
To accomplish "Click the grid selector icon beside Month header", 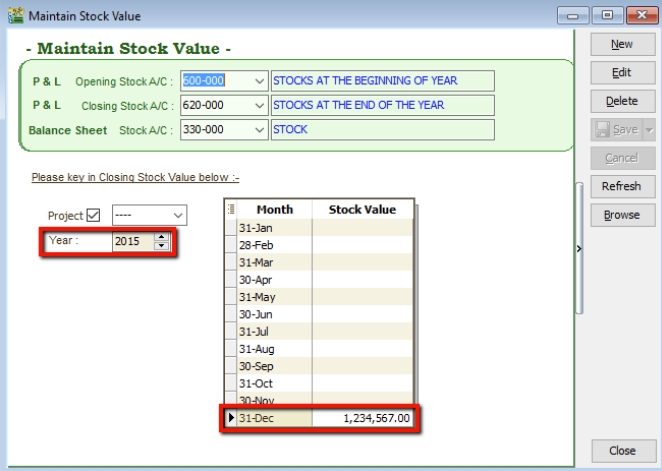I will click(231, 210).
